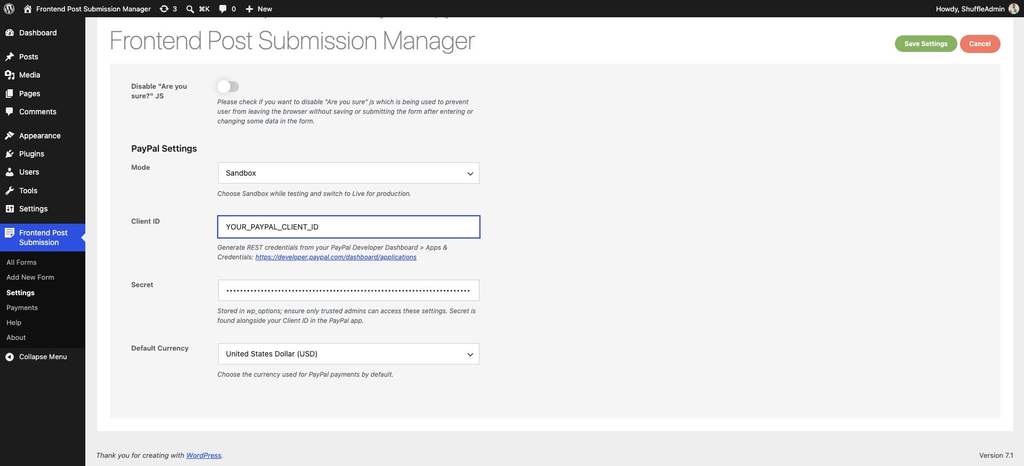The width and height of the screenshot is (1024, 466).
Task: Open the Default Currency dropdown
Action: click(x=348, y=354)
